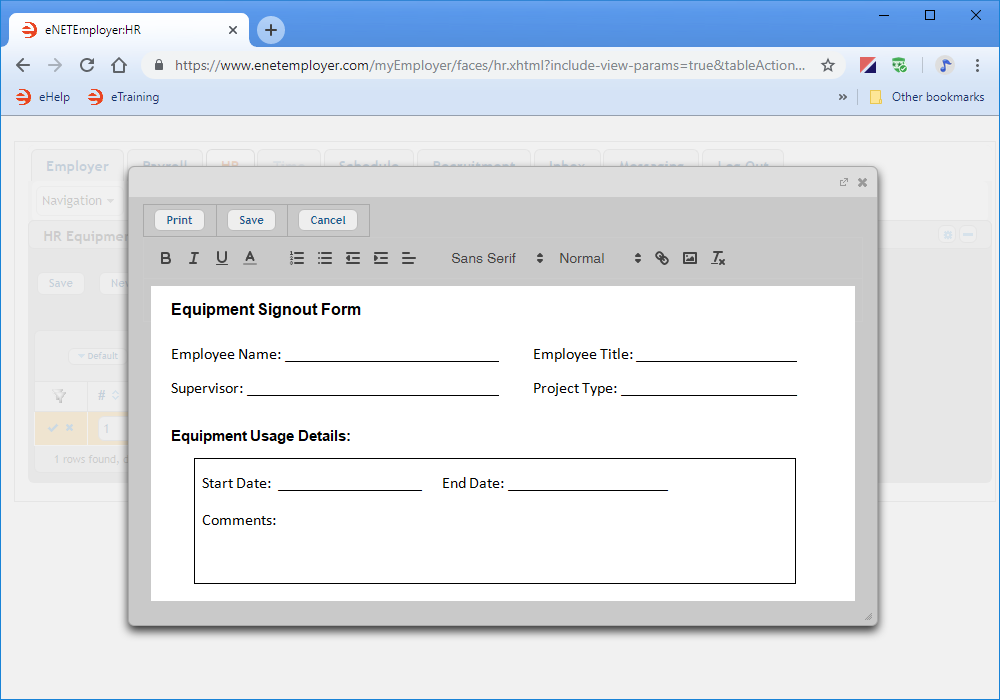Toggle italic formatting in editor toolbar

pos(194,258)
